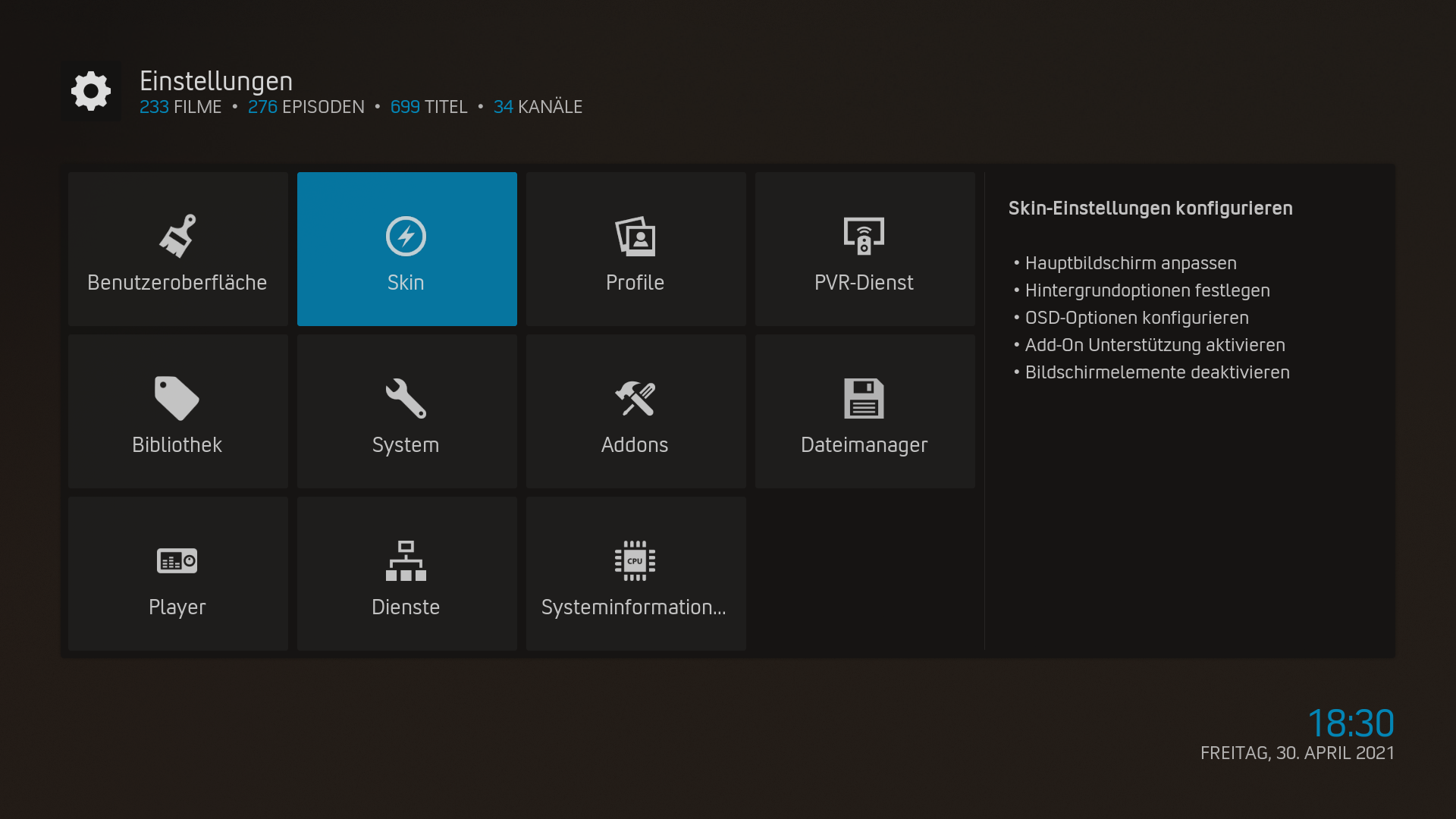Image resolution: width=1456 pixels, height=819 pixels.
Task: Open the Dateimanager floppy disk icon
Action: (864, 398)
